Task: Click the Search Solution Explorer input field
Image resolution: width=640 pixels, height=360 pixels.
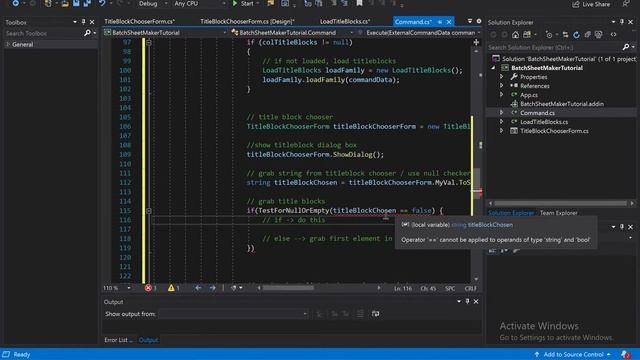Action: tap(554, 47)
